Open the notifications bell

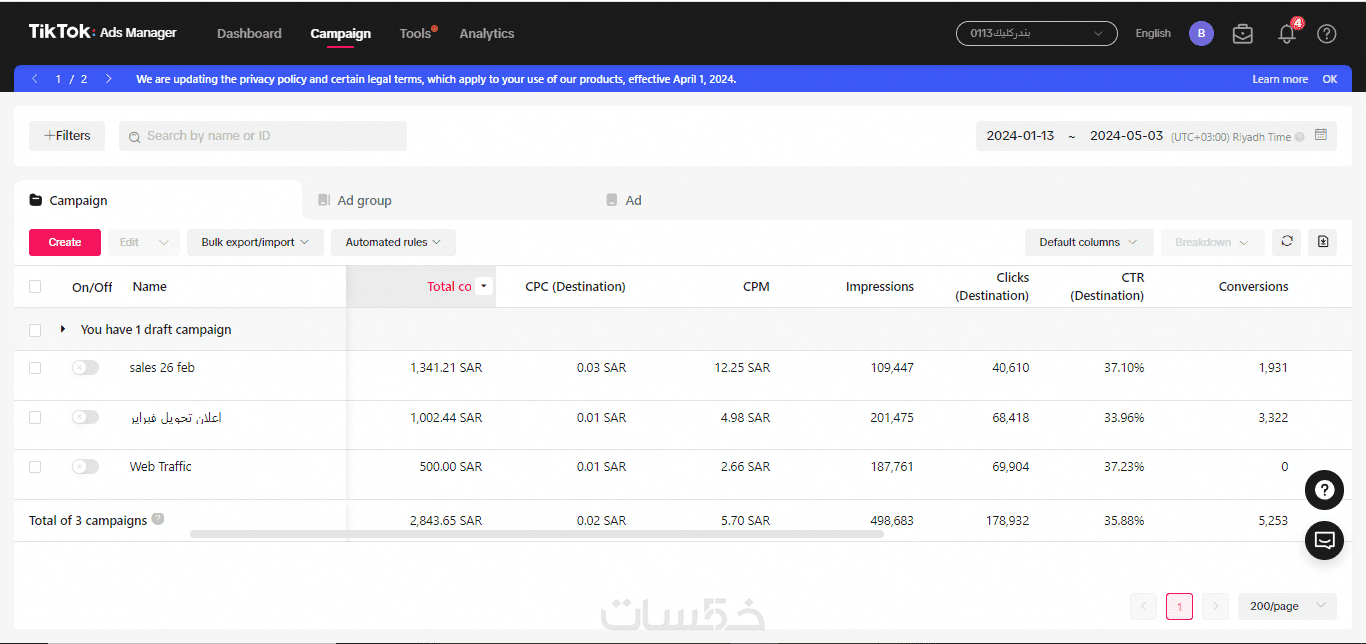[1287, 34]
